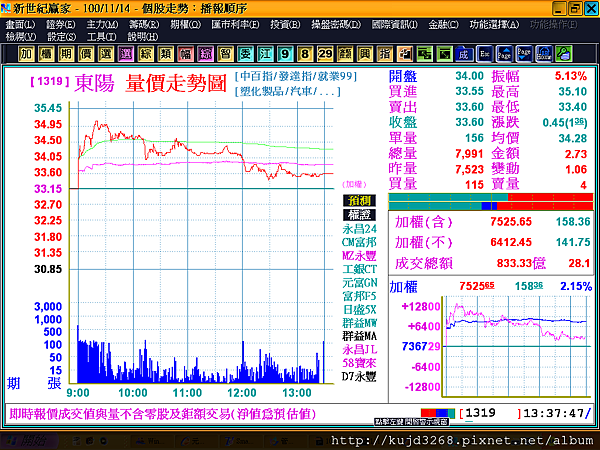Select warrant 群益MW in the list

(x=359, y=323)
